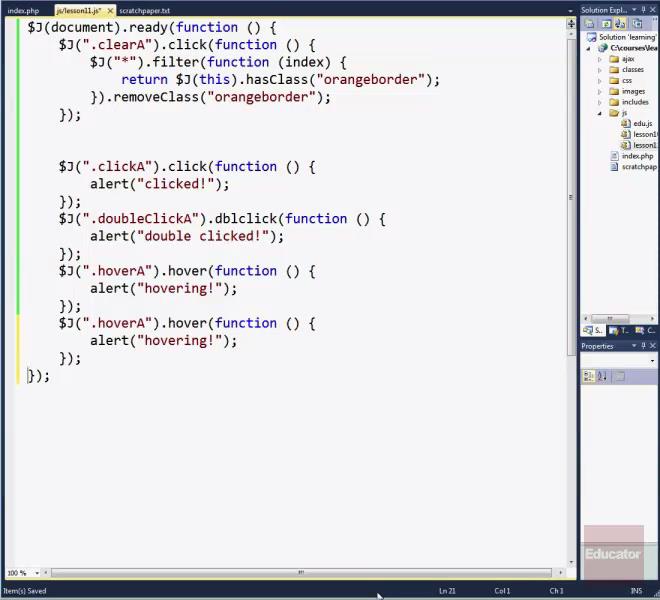Select the Team Explorer bottom tab
The height and width of the screenshot is (600, 660).
click(618, 331)
